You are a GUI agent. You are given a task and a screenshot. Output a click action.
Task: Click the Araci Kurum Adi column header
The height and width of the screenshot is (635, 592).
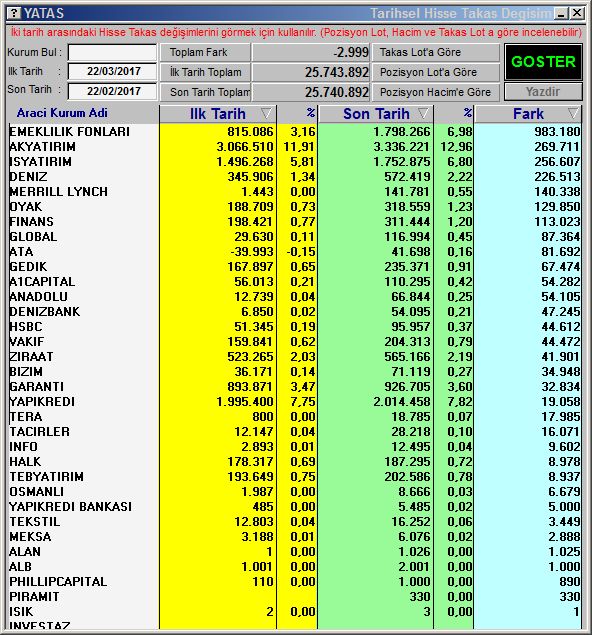pyautogui.click(x=62, y=113)
